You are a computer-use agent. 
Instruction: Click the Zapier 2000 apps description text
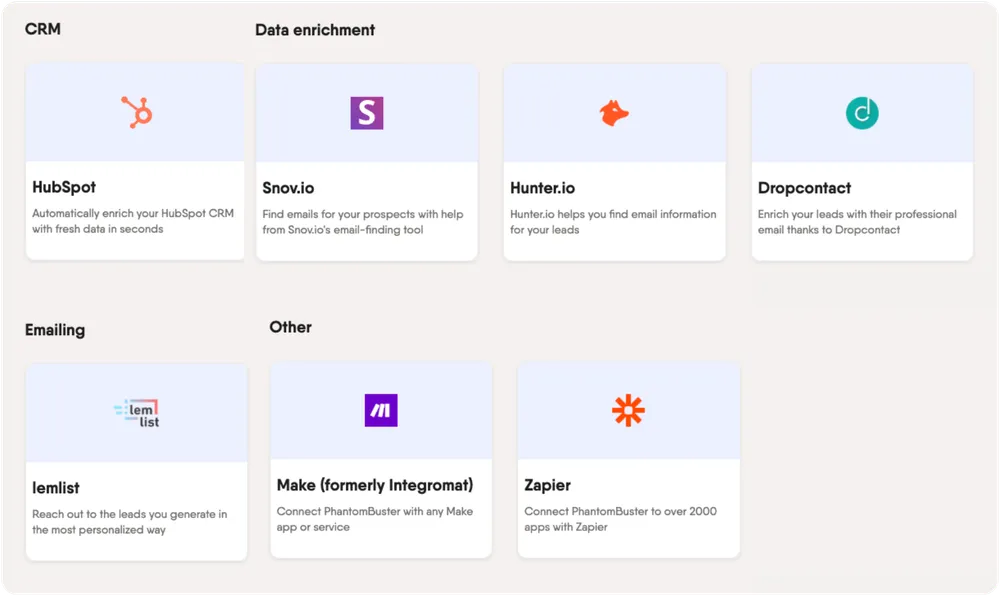620,519
